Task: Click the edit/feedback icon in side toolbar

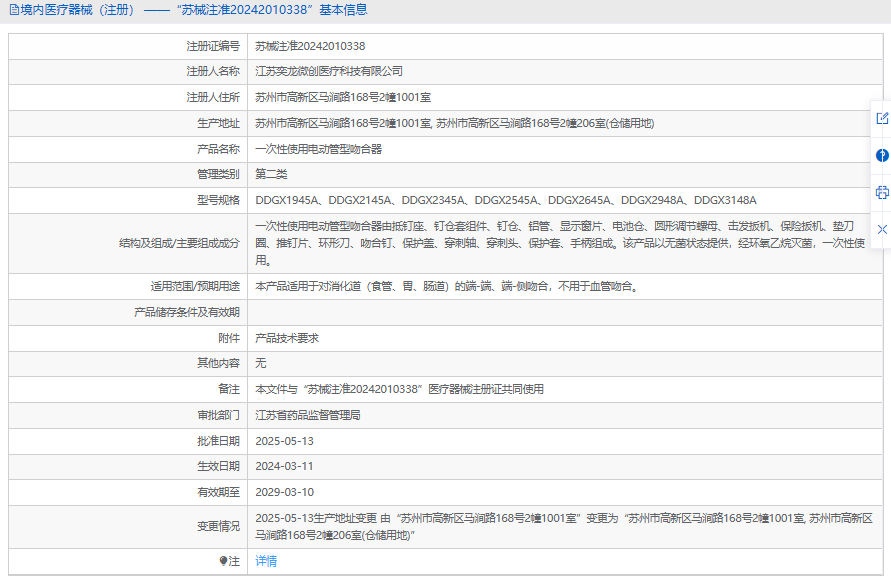Action: (x=882, y=118)
